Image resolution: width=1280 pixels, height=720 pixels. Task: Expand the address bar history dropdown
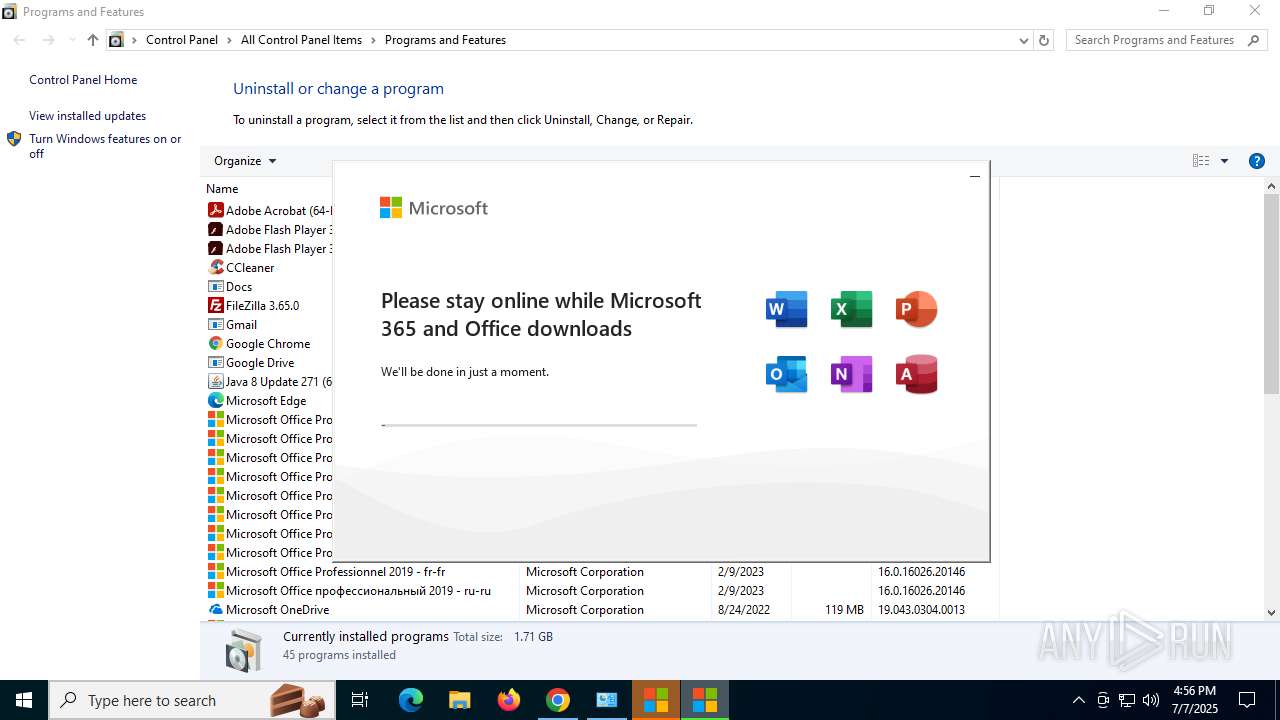tap(1023, 40)
